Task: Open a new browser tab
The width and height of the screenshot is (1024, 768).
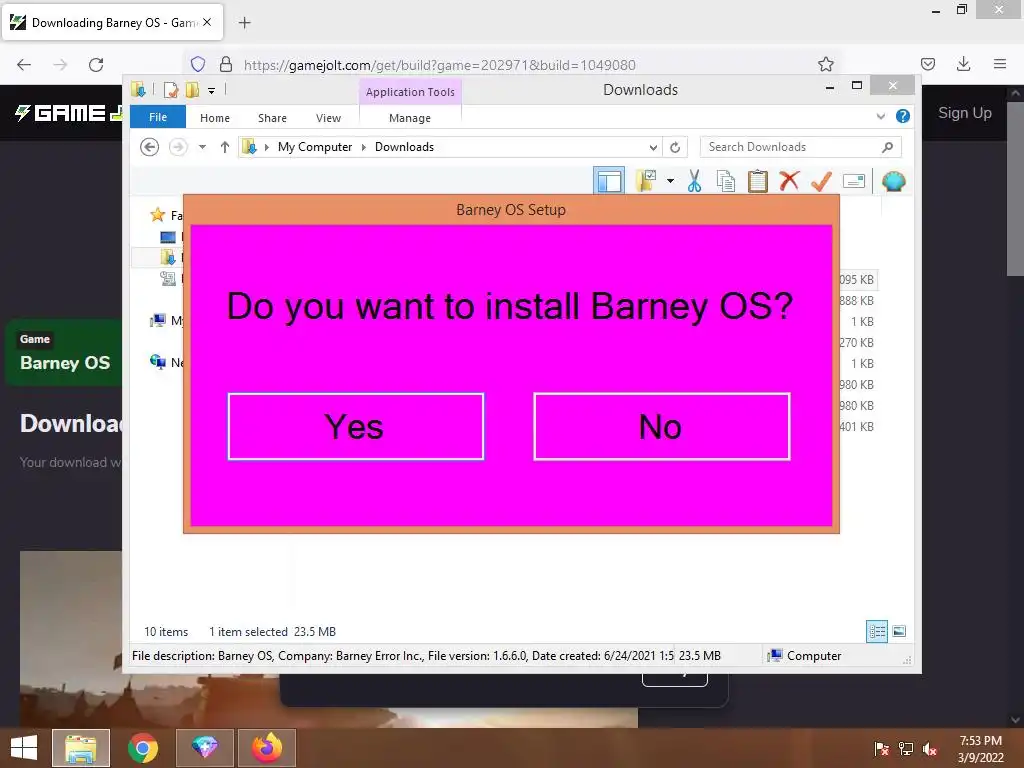Action: 244,23
